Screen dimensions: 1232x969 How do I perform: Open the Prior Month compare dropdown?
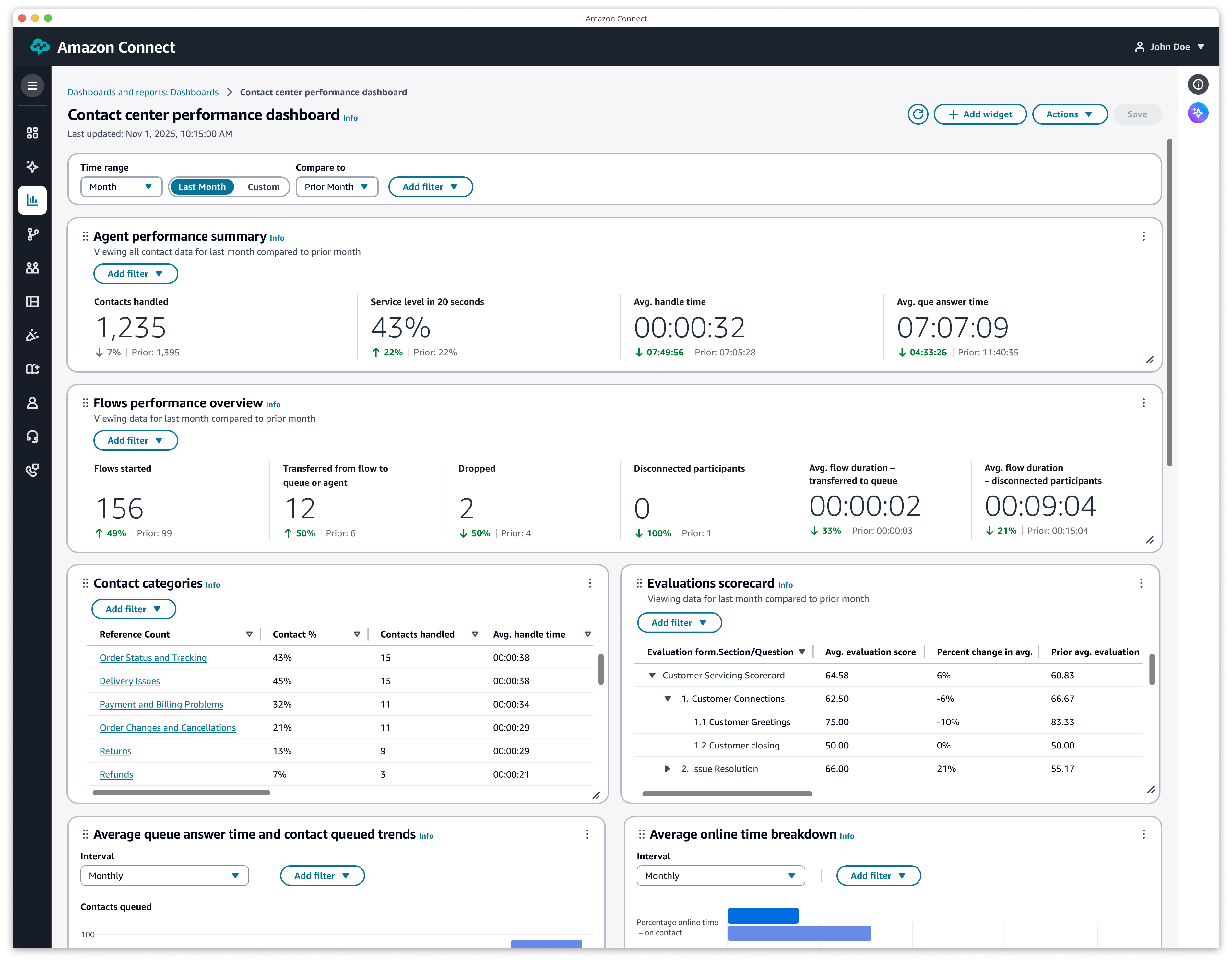(336, 187)
